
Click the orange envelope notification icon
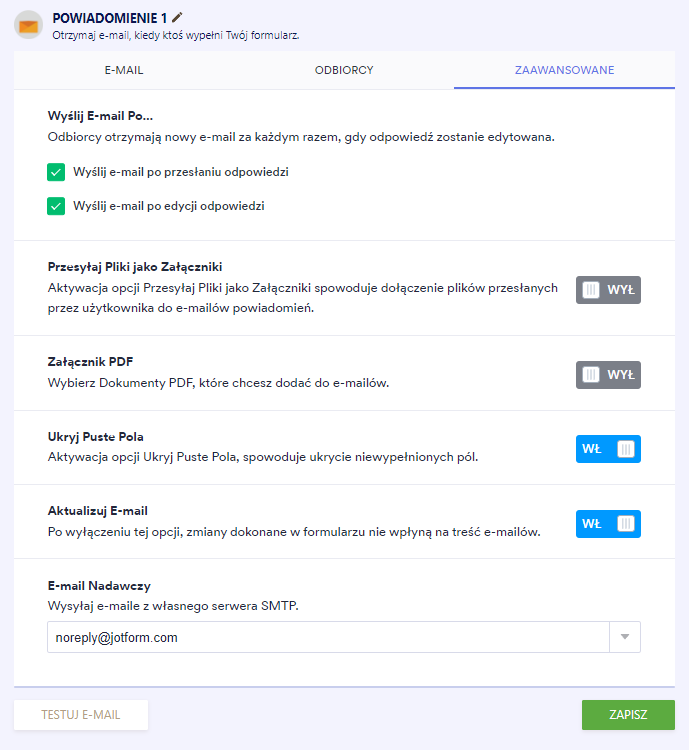pos(29,25)
